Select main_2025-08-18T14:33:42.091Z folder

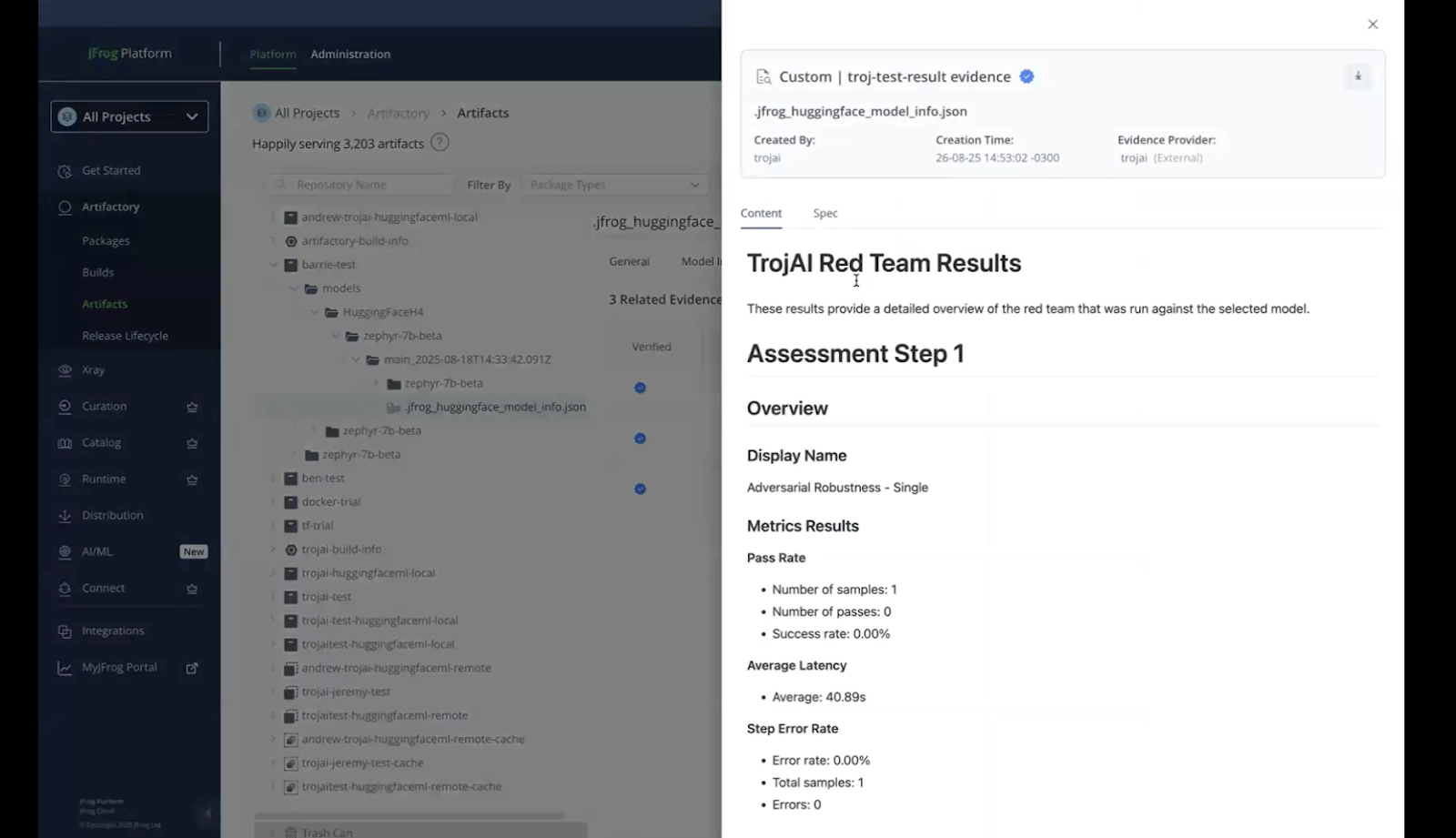click(467, 359)
